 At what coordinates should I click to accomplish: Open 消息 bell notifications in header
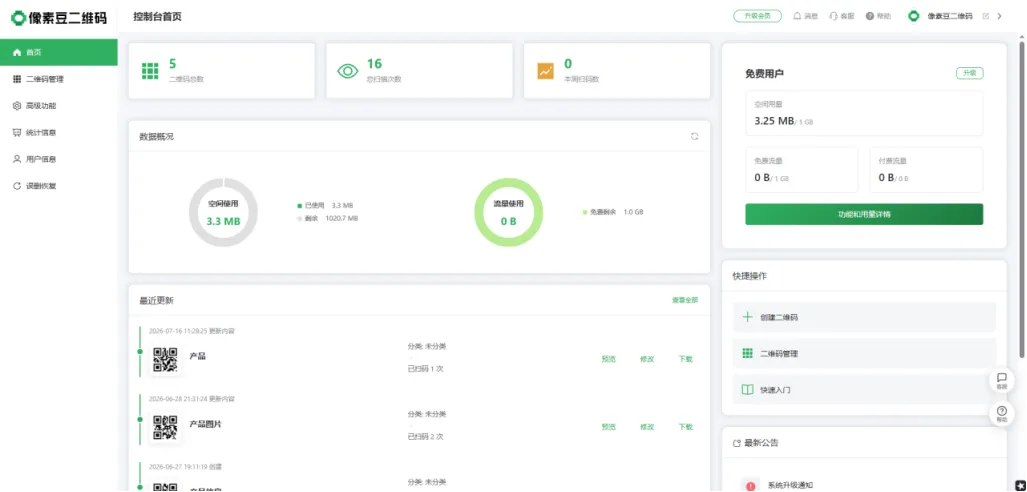(x=806, y=16)
